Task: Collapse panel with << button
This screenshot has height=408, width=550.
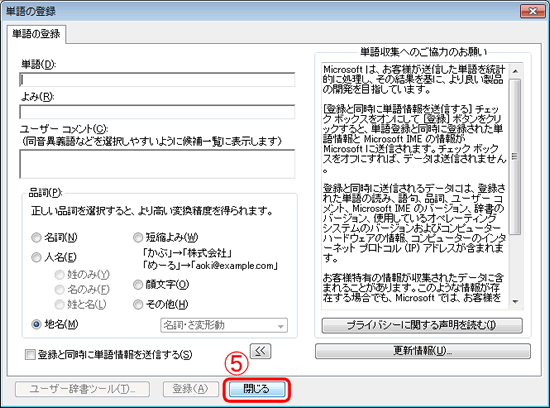Action: (x=260, y=351)
